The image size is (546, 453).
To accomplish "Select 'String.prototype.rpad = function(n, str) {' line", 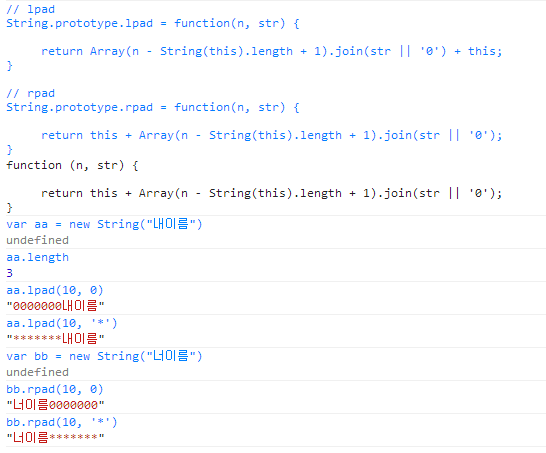I will [153, 107].
